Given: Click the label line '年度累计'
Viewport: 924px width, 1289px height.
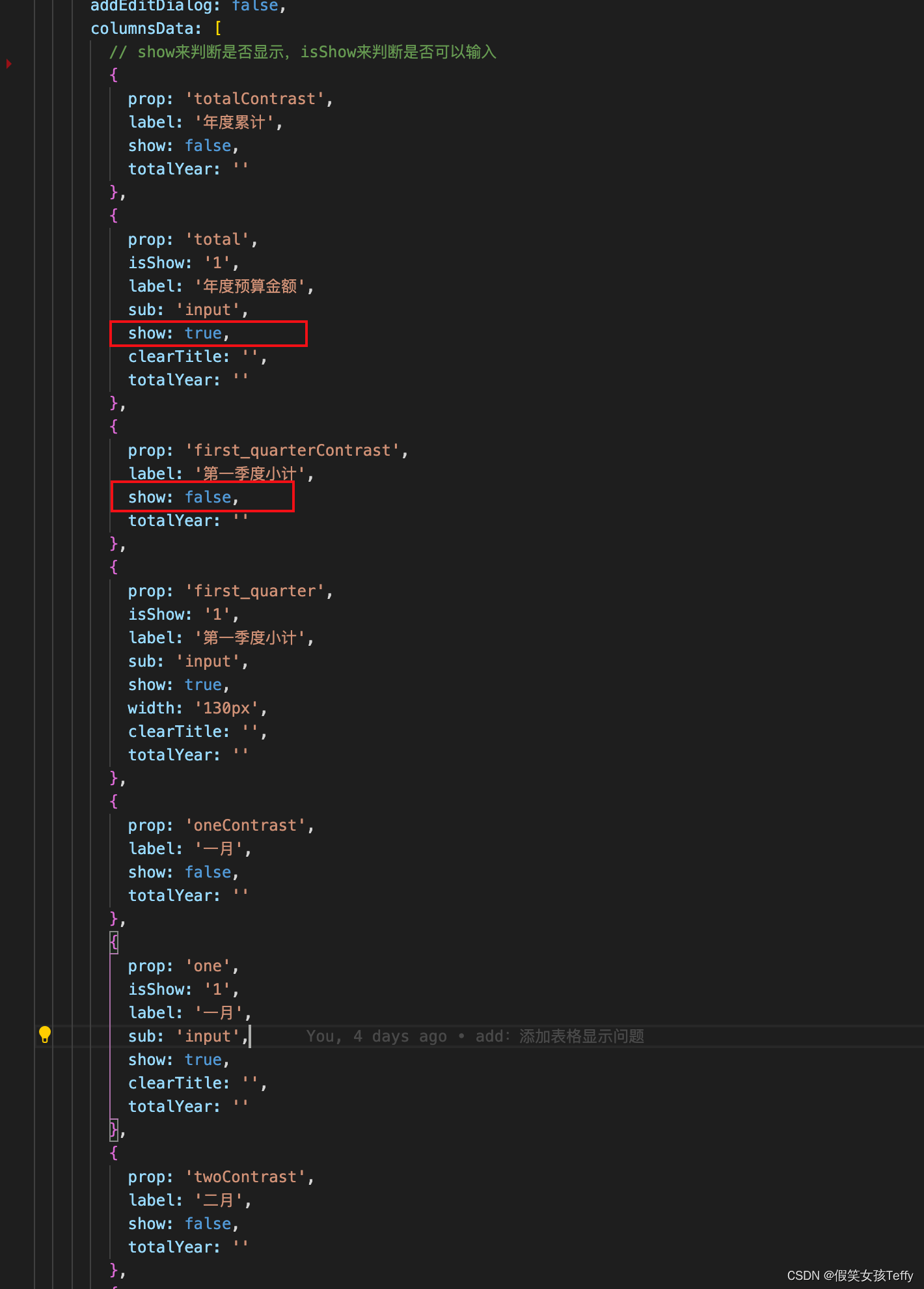Looking at the screenshot, I should pyautogui.click(x=205, y=122).
